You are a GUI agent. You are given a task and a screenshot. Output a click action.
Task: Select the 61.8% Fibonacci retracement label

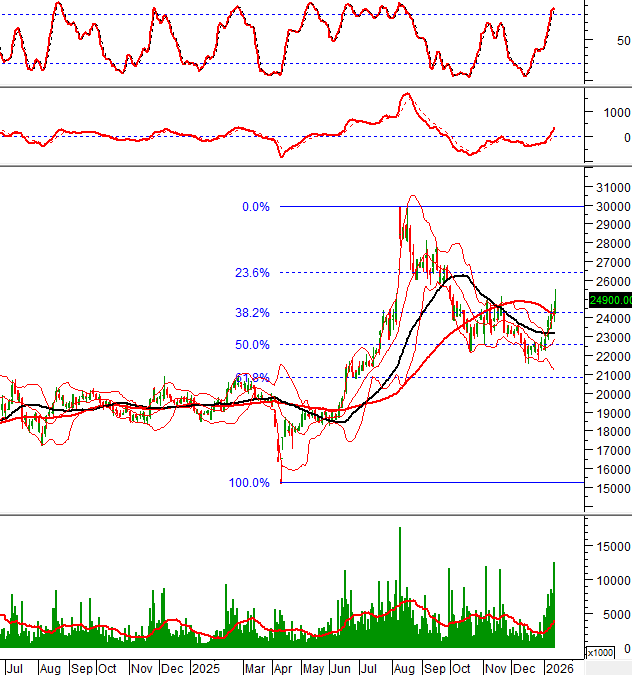(x=252, y=378)
